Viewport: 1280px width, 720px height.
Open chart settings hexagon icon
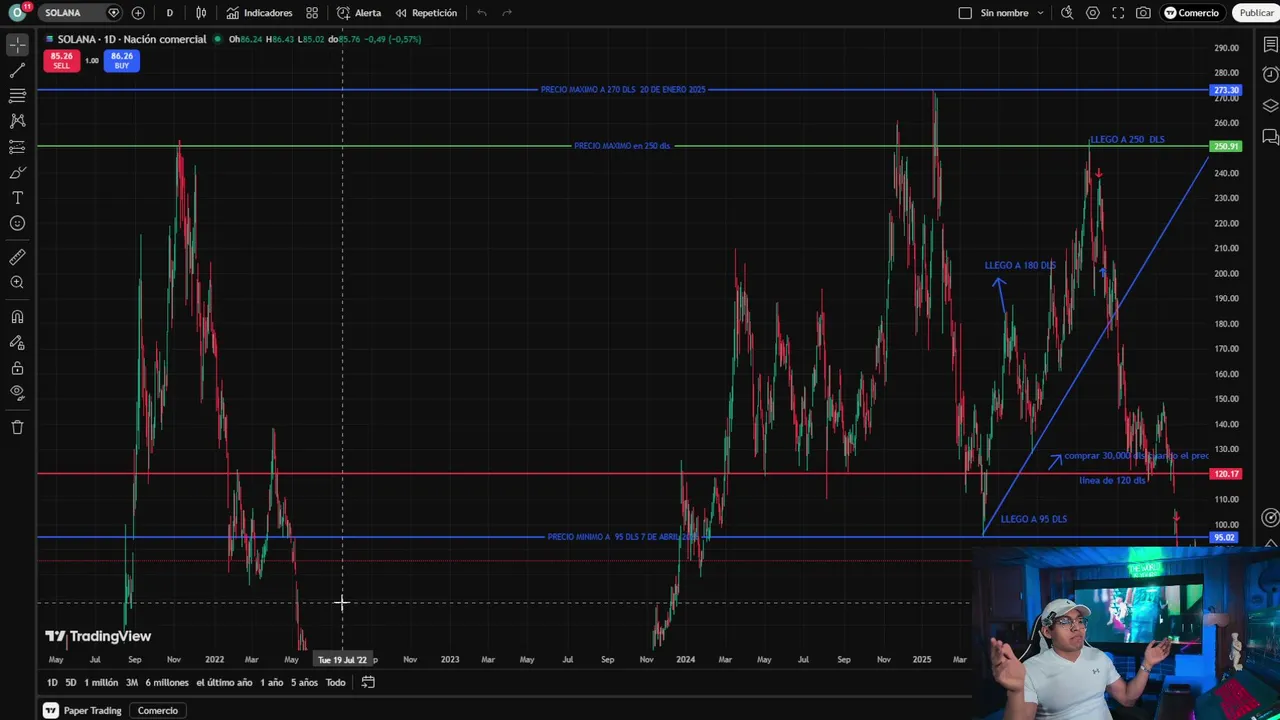(1093, 13)
